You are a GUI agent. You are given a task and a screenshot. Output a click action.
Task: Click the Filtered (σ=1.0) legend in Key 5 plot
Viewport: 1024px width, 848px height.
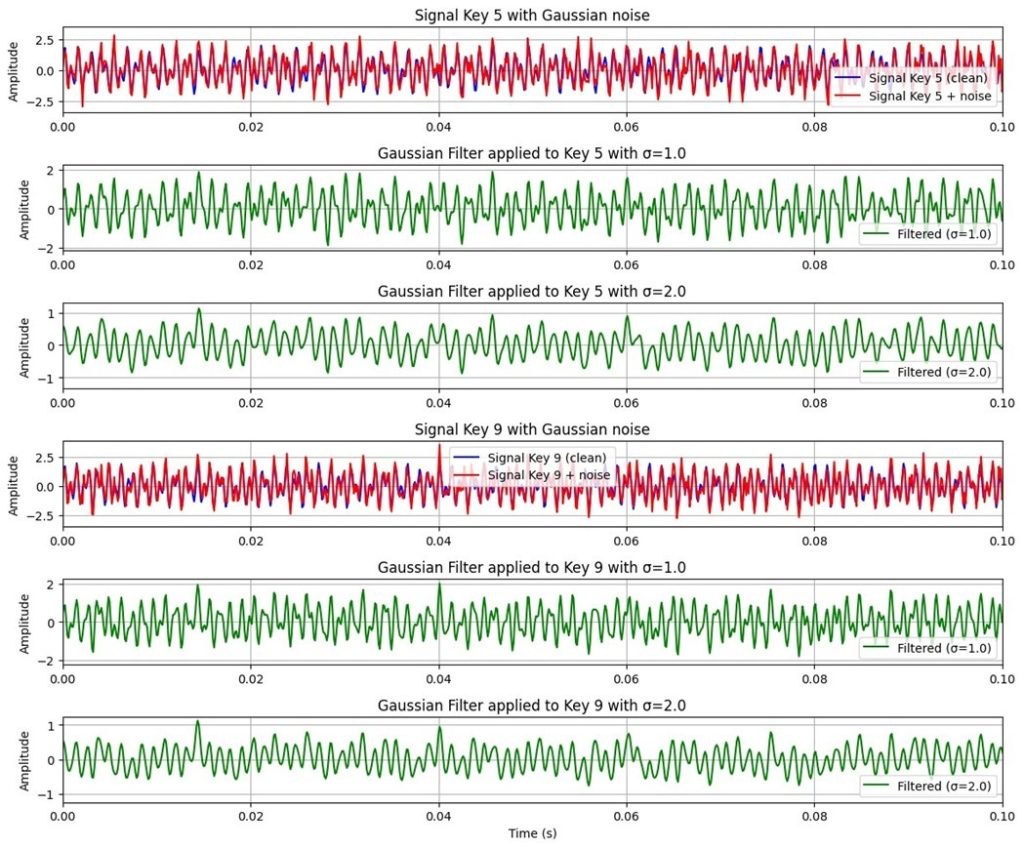point(926,233)
